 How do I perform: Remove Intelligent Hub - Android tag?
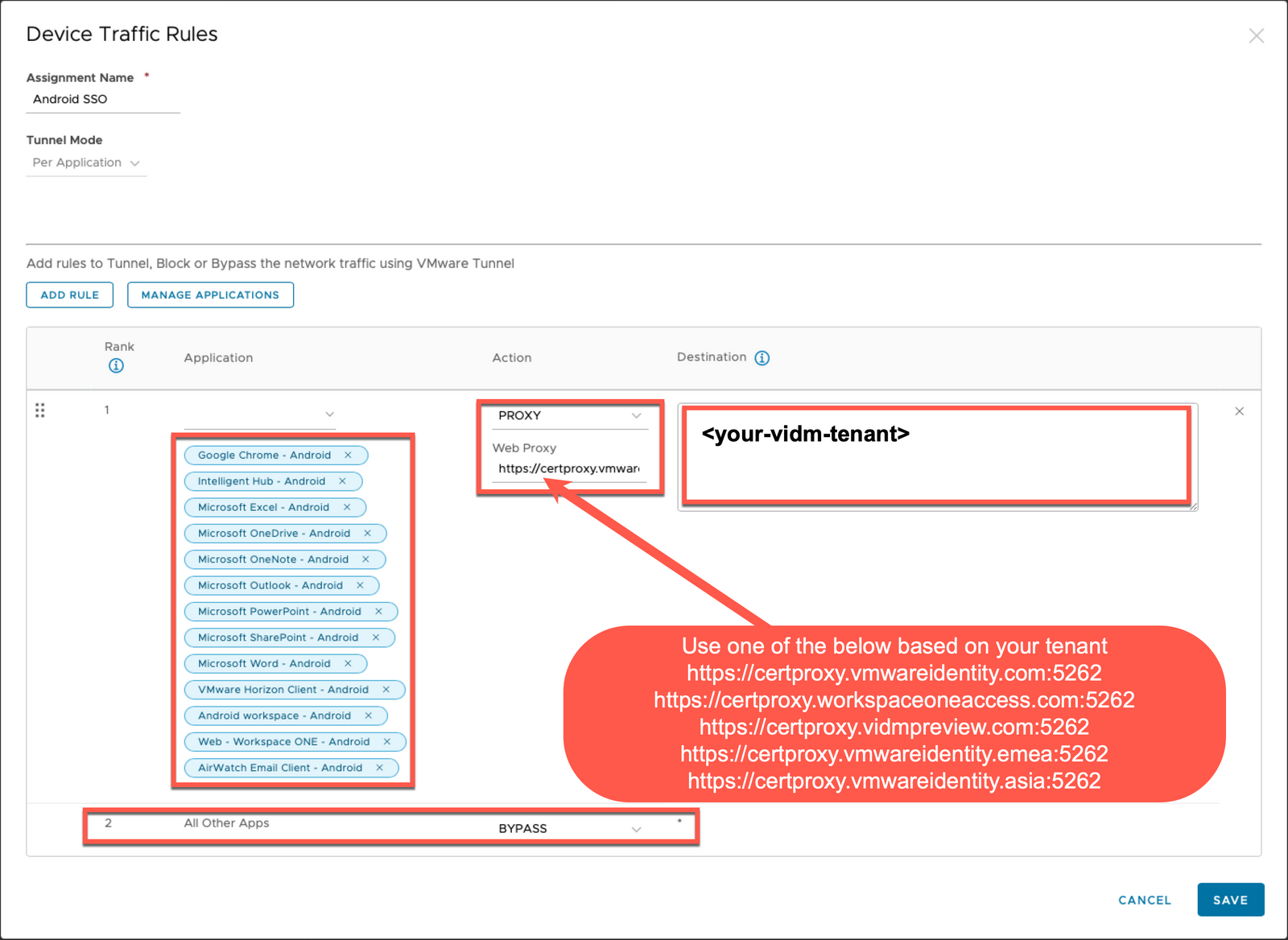click(x=342, y=481)
